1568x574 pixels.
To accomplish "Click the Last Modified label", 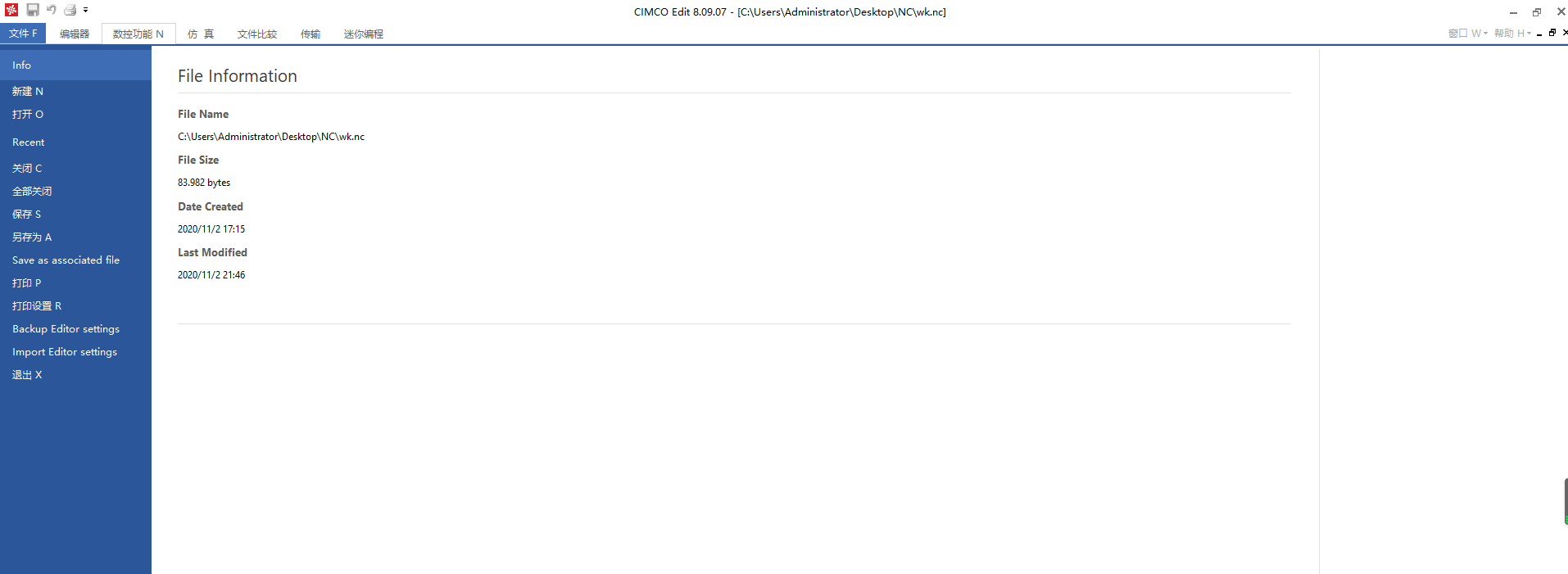I will click(x=212, y=252).
